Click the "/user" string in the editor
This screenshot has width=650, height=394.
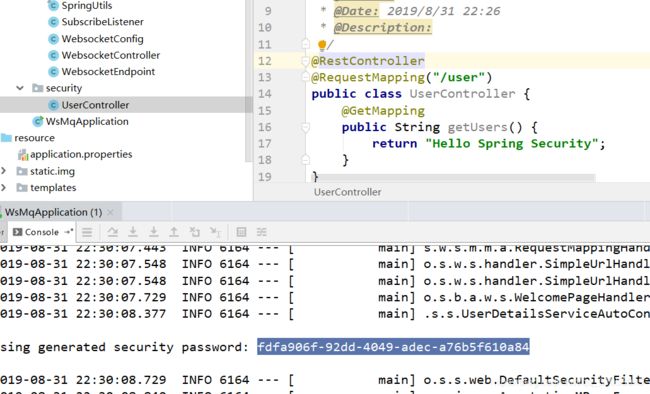click(x=459, y=77)
